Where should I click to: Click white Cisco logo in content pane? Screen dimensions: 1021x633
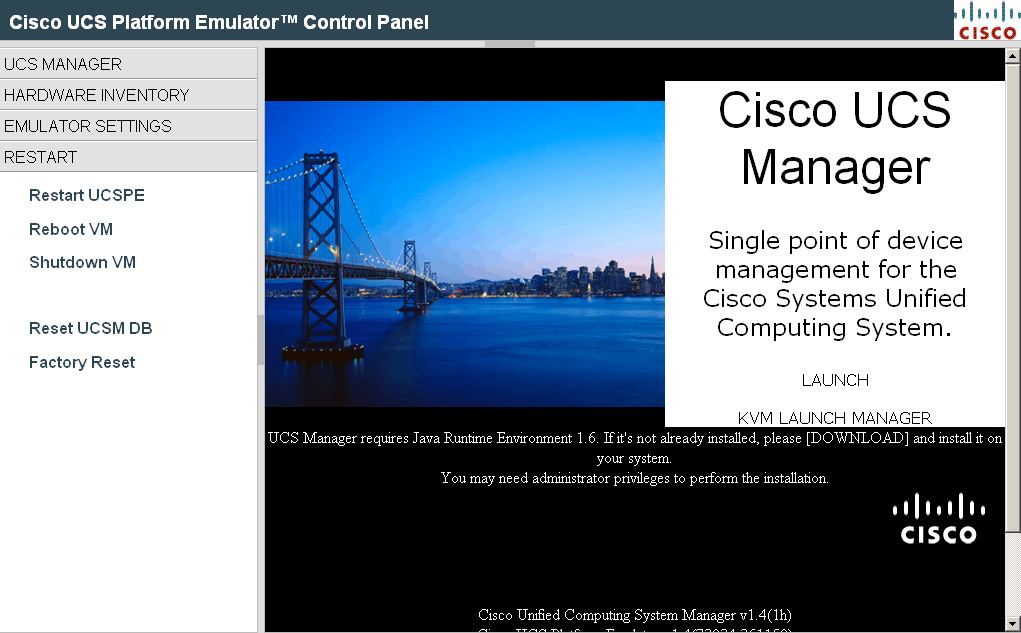coord(938,518)
